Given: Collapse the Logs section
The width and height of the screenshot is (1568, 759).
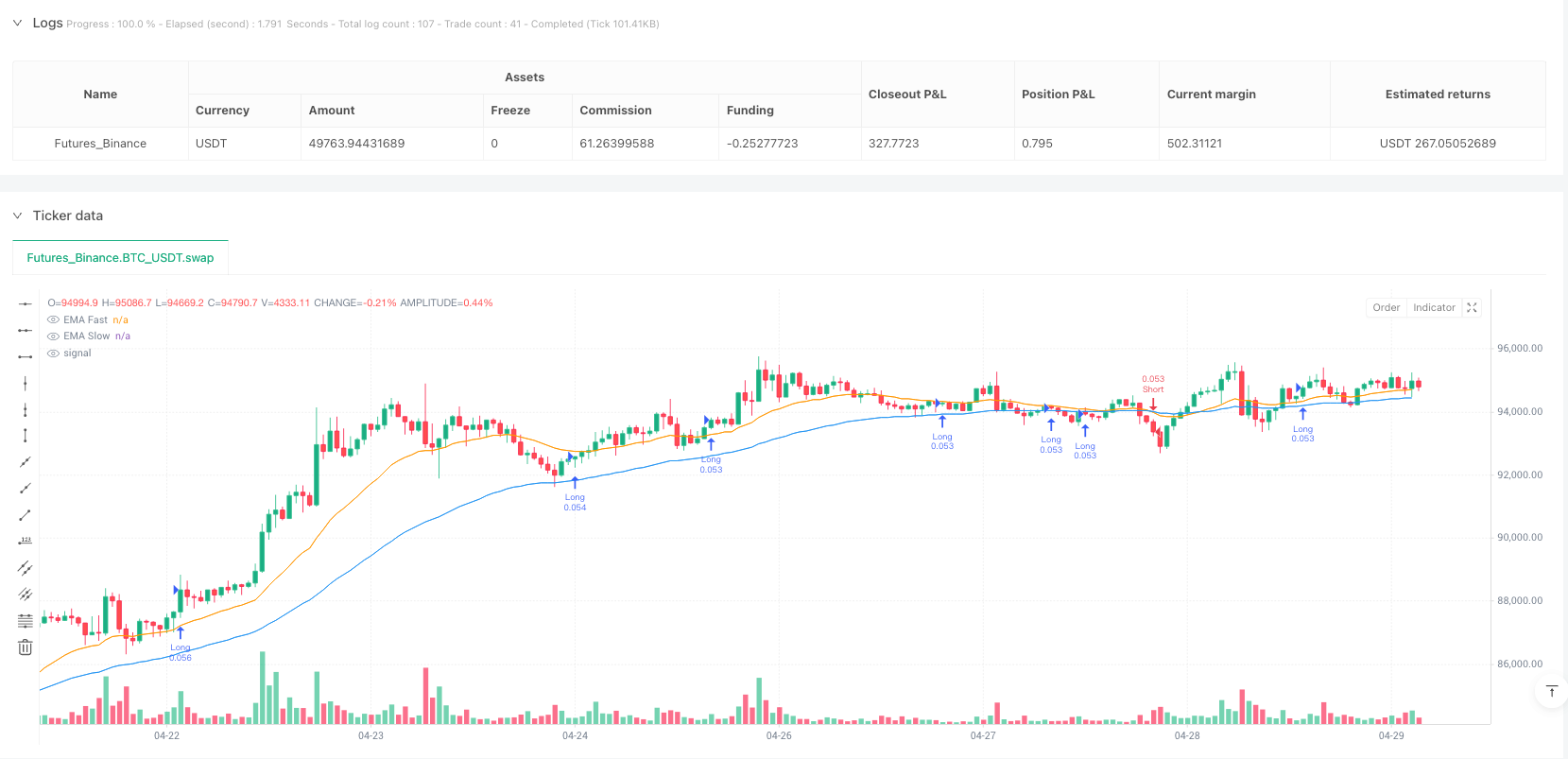Looking at the screenshot, I should coord(17,23).
